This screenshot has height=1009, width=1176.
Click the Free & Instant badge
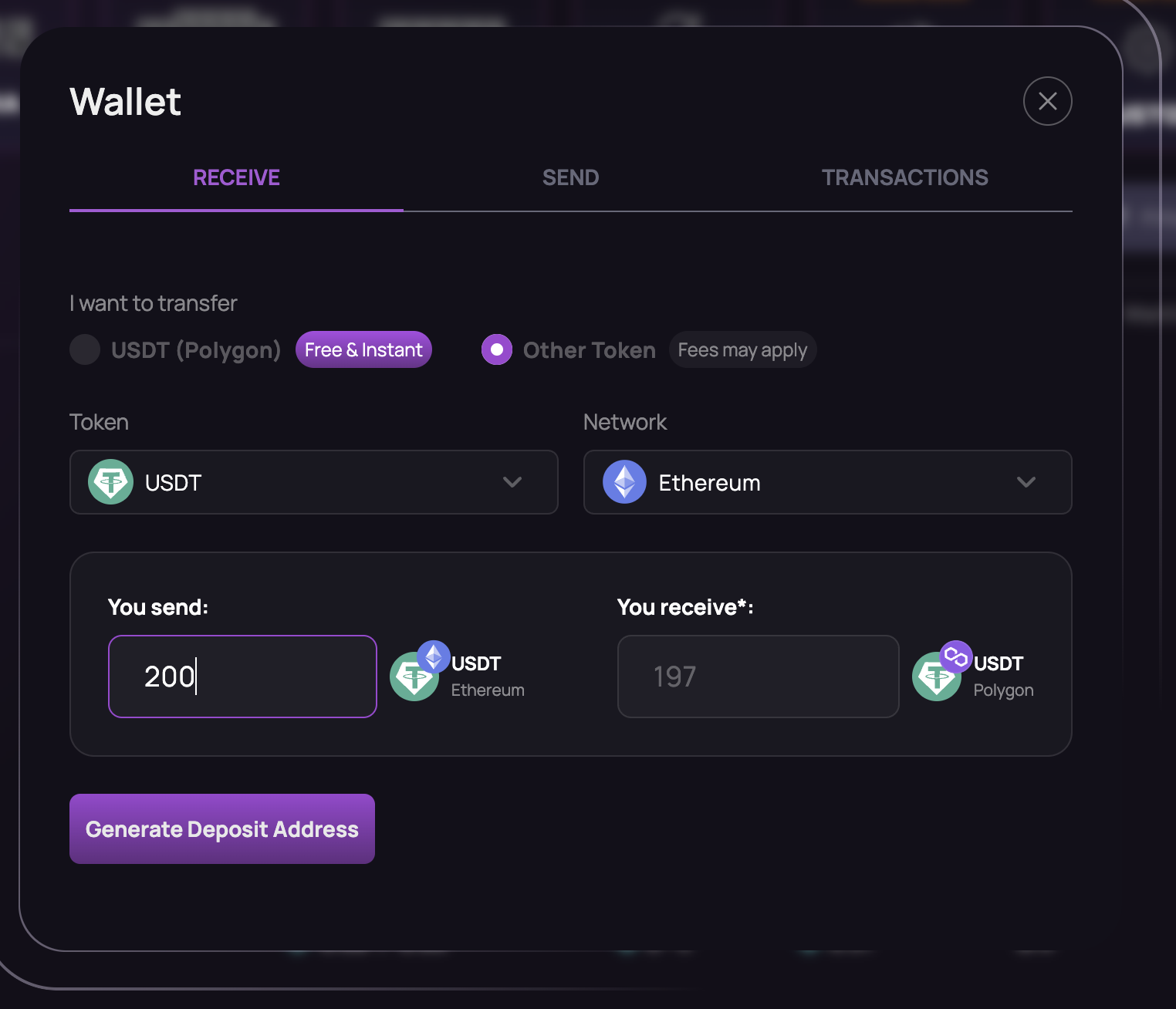pyautogui.click(x=363, y=349)
